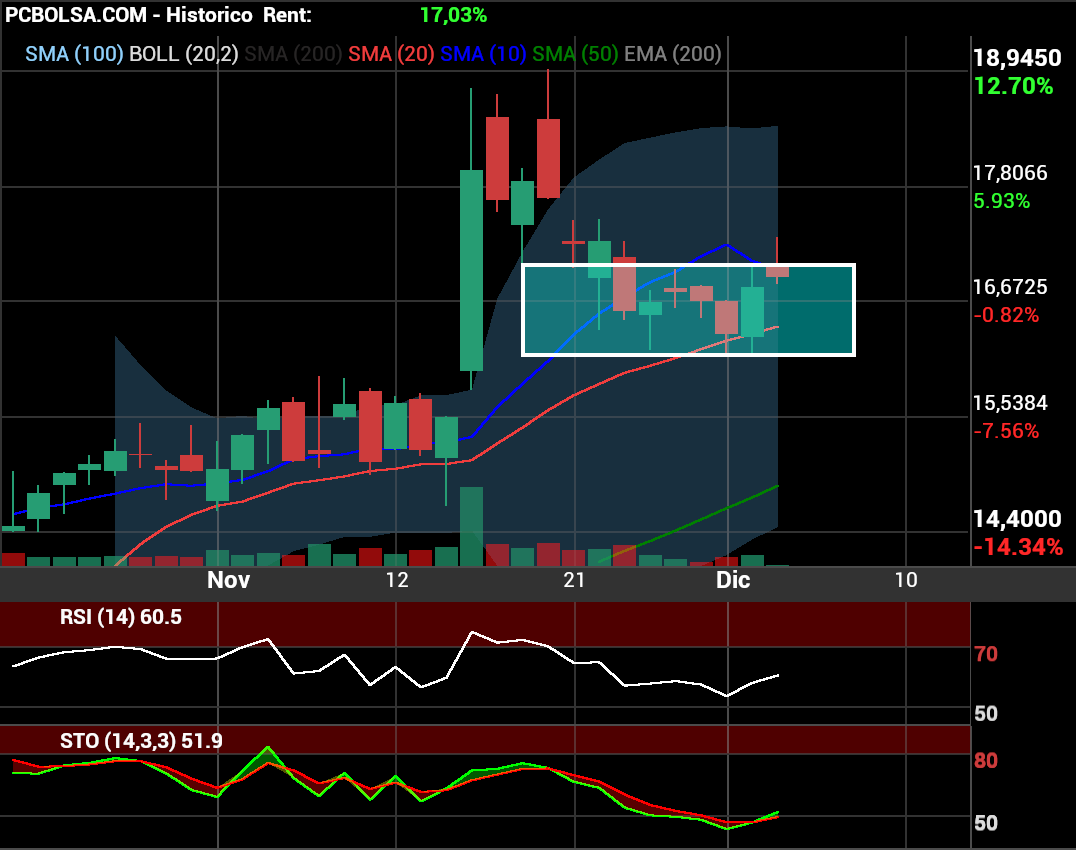Click the green SMA (50) legend label
This screenshot has height=850, width=1076.
[575, 54]
